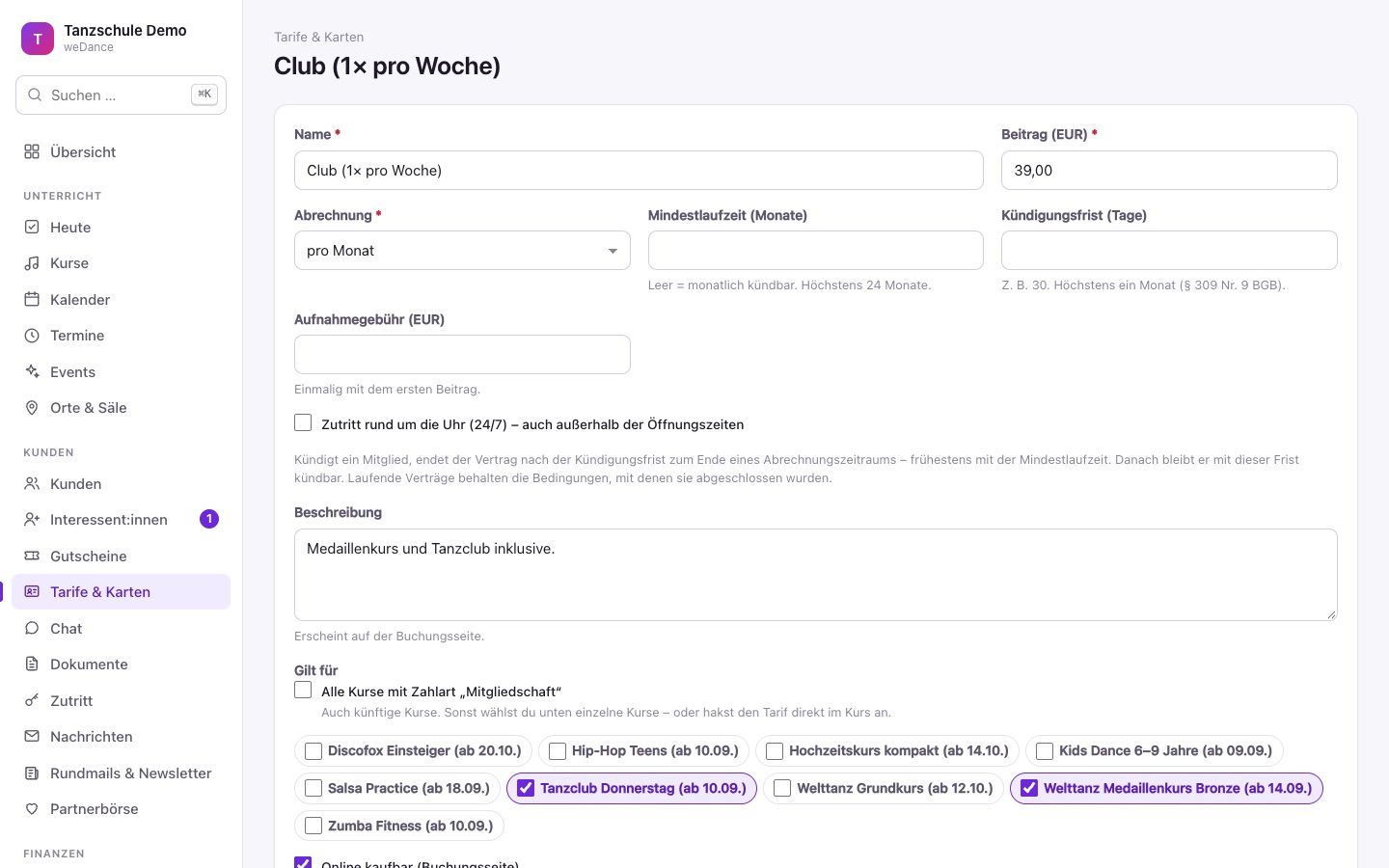Enable the 24/7 Zutritt checkbox
The height and width of the screenshot is (868, 1389).
[303, 422]
